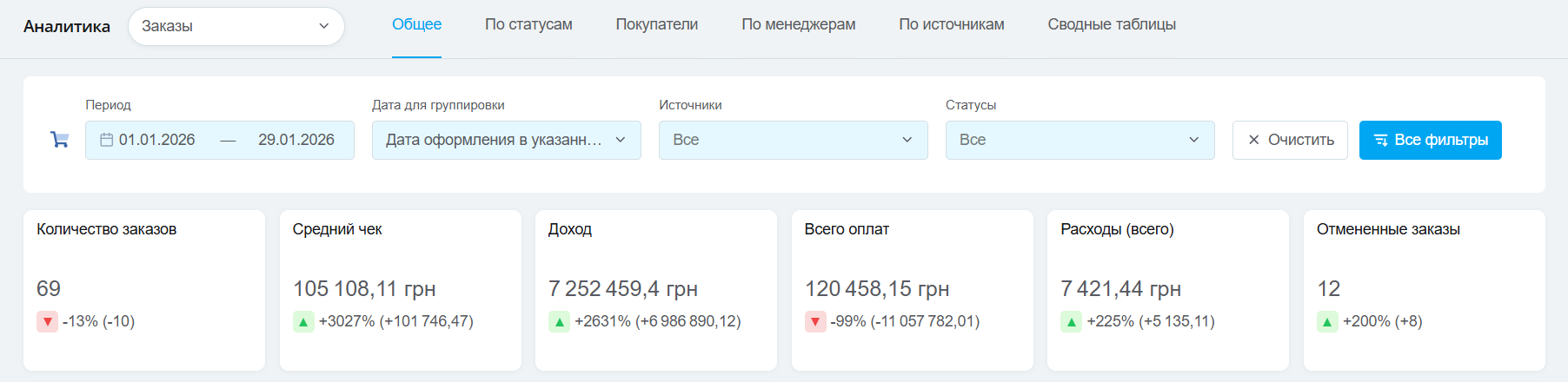1568x382 pixels.
Task: Click the green up arrow under Доход
Action: 559,322
